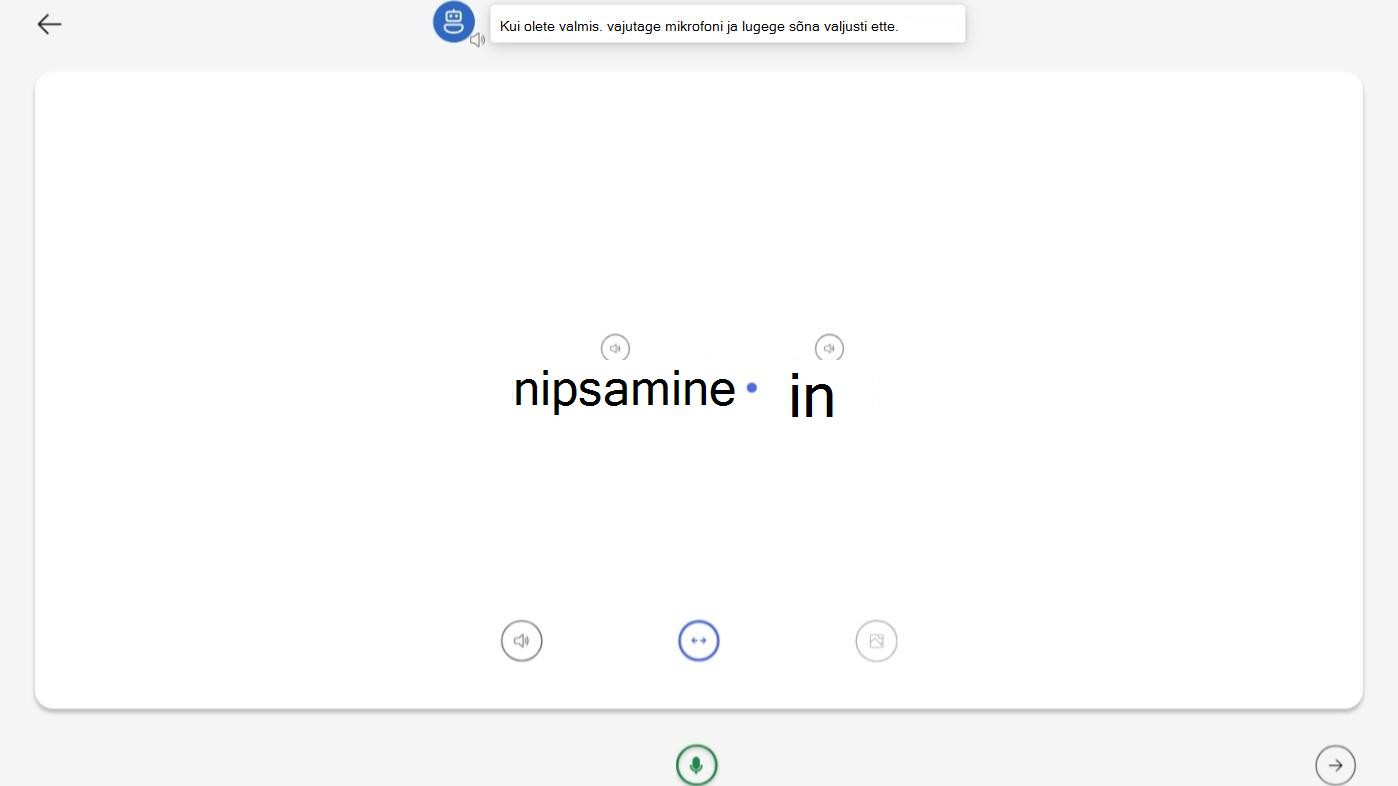1398x786 pixels.
Task: Open the picture for this word
Action: coord(876,641)
